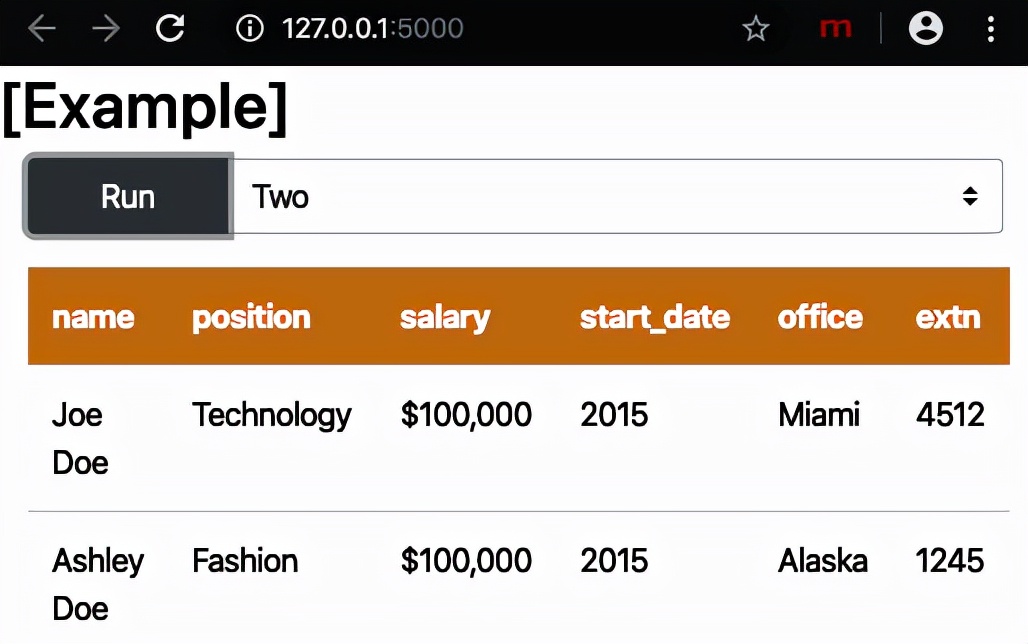
Task: Open the user profile icon
Action: point(926,29)
